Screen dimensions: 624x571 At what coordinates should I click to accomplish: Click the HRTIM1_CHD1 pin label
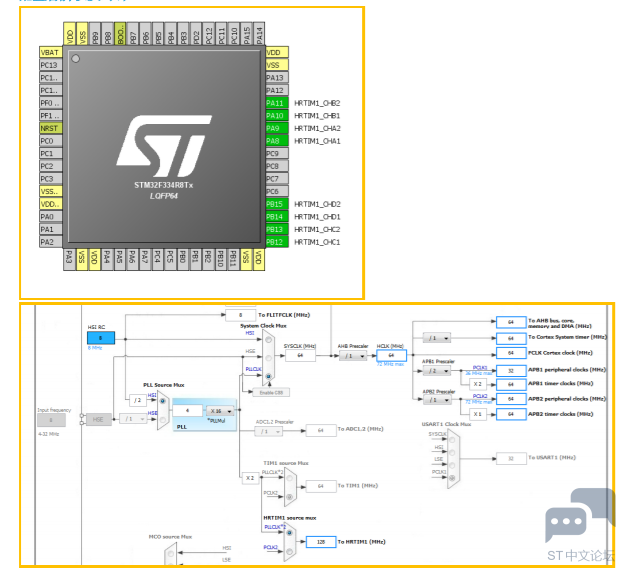click(317, 217)
